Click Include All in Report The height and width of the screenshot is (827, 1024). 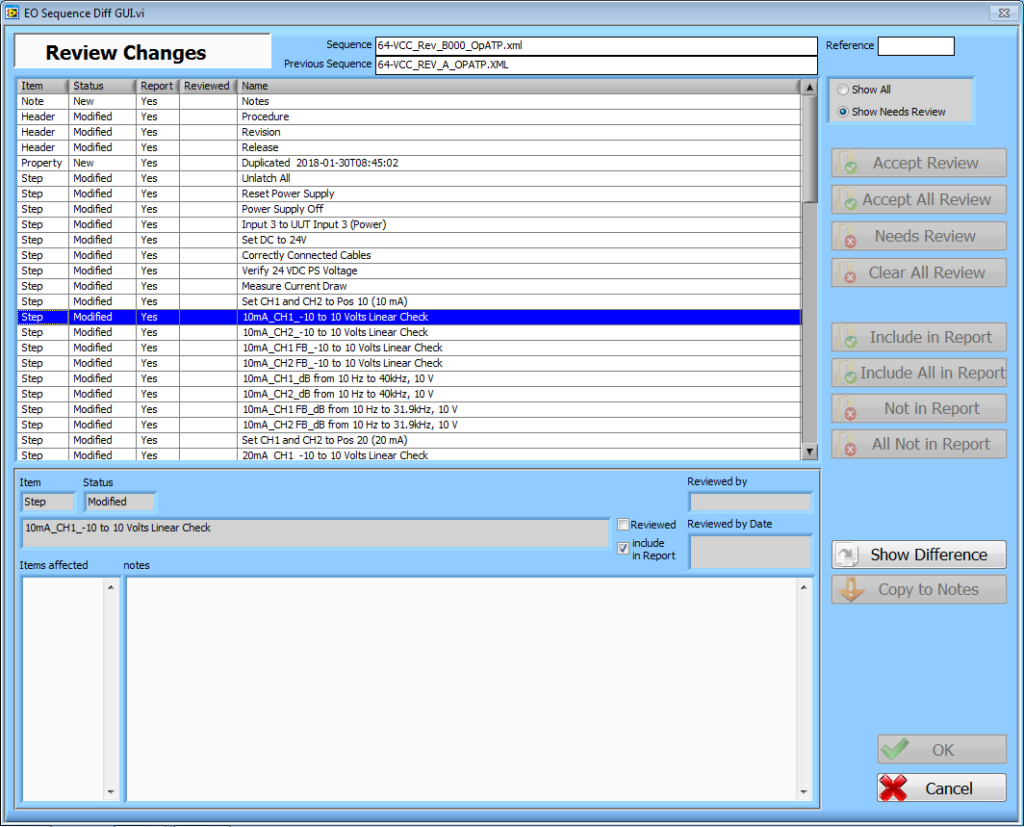(918, 372)
